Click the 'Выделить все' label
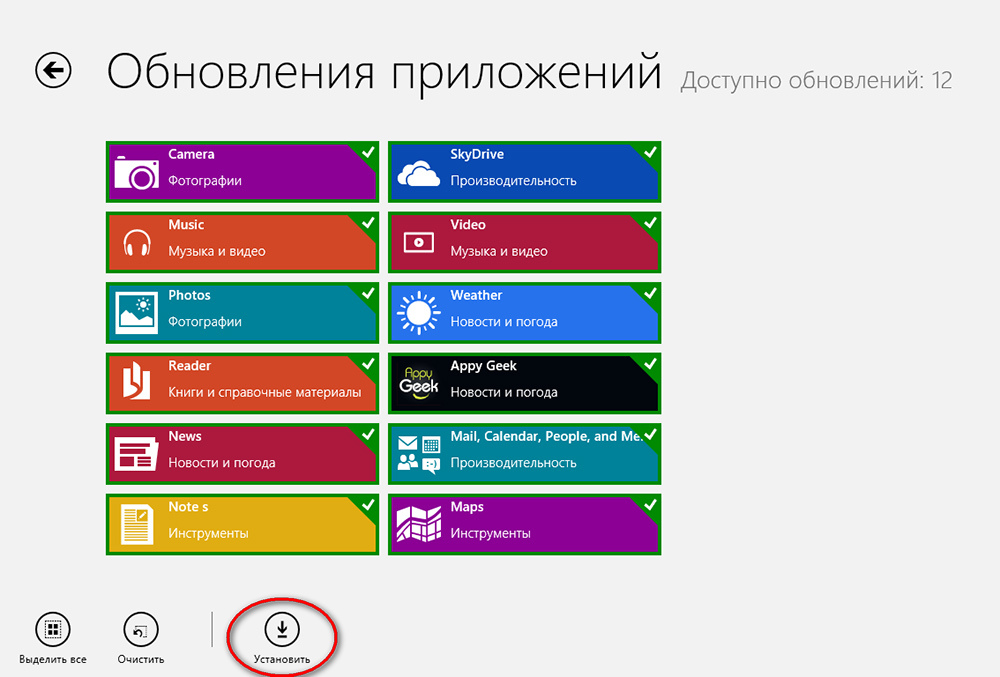This screenshot has height=677, width=1000. click(53, 659)
